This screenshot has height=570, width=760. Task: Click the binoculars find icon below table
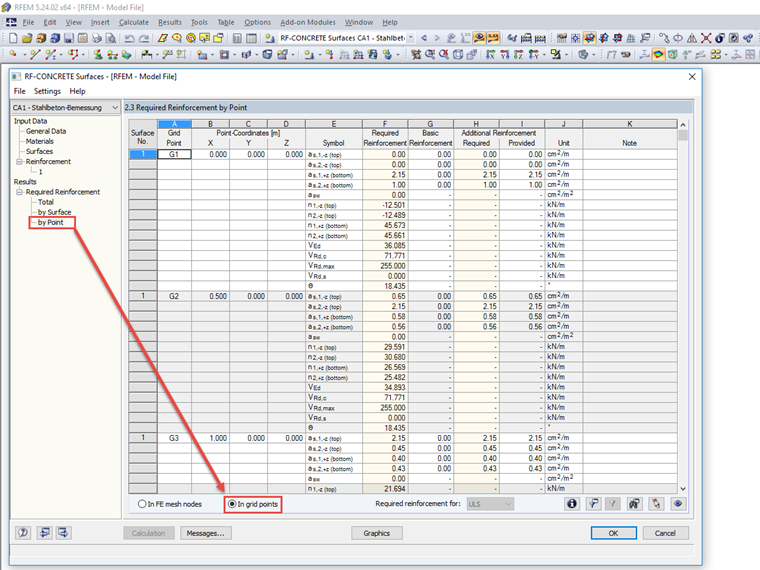[x=634, y=504]
